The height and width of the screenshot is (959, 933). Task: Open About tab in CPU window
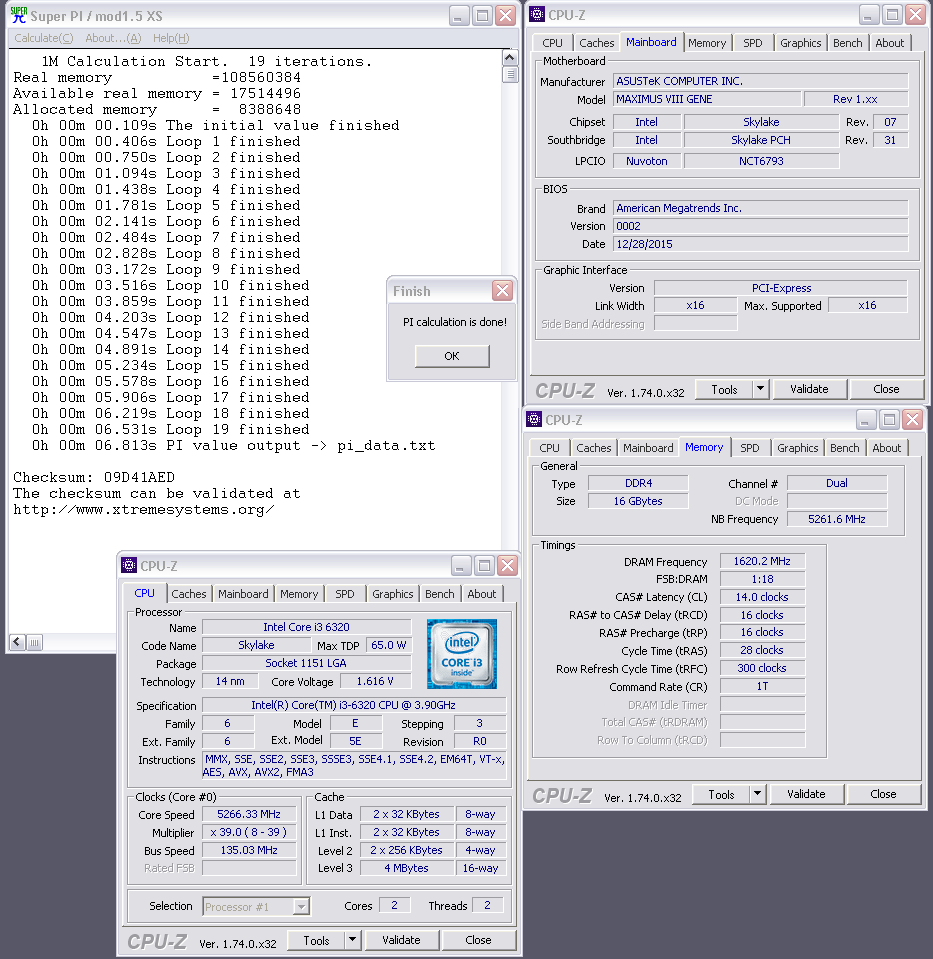[481, 594]
